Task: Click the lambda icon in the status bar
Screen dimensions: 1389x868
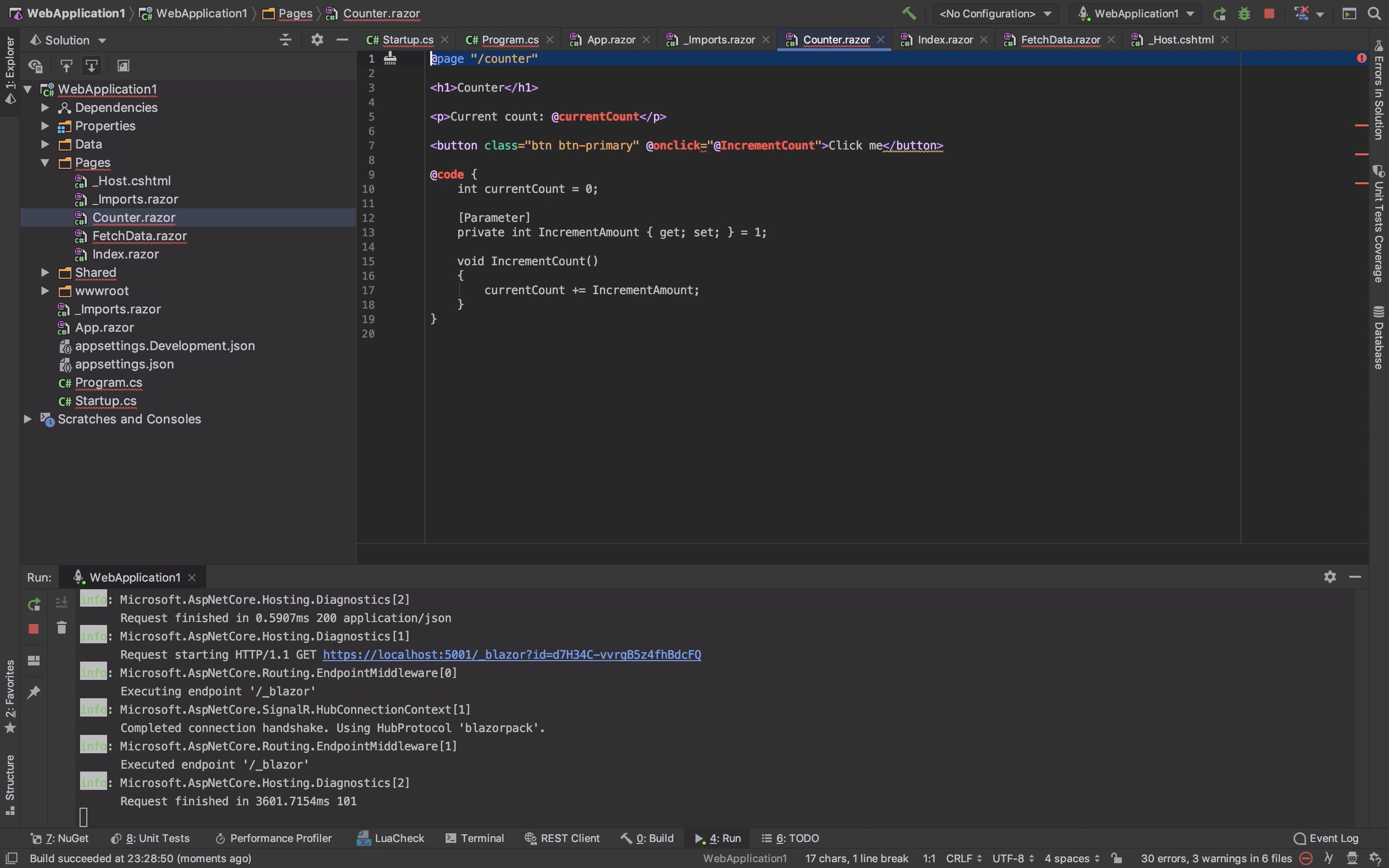Action: point(1328,858)
